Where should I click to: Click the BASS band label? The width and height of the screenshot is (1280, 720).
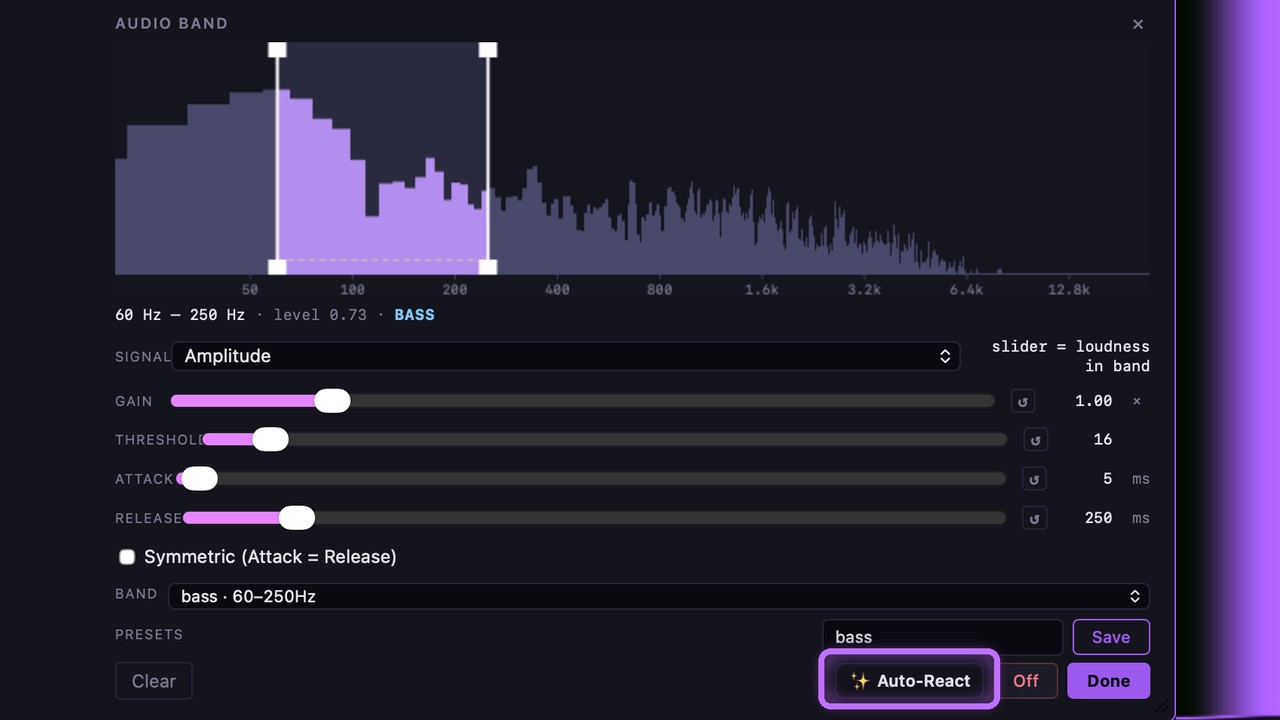(x=414, y=315)
